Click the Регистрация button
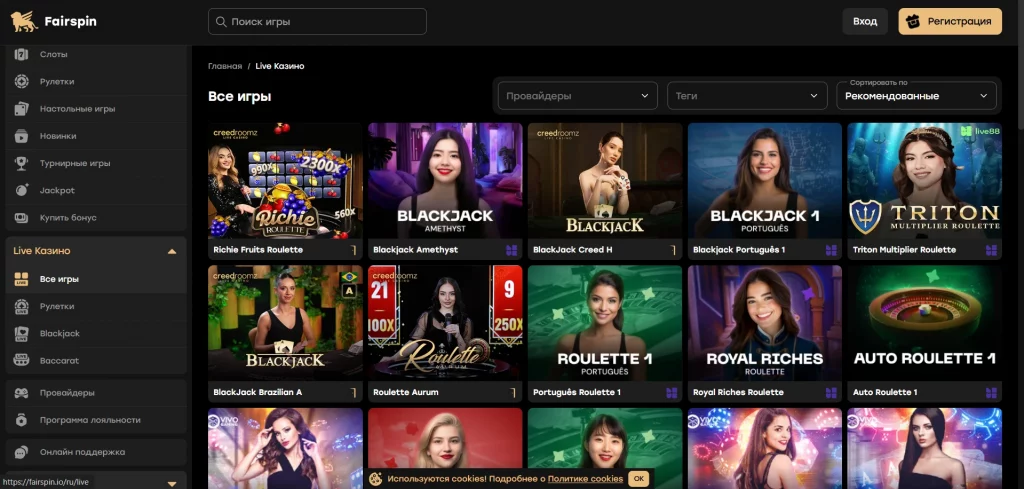Screen dimensions: 1024x489 pyautogui.click(x=950, y=22)
